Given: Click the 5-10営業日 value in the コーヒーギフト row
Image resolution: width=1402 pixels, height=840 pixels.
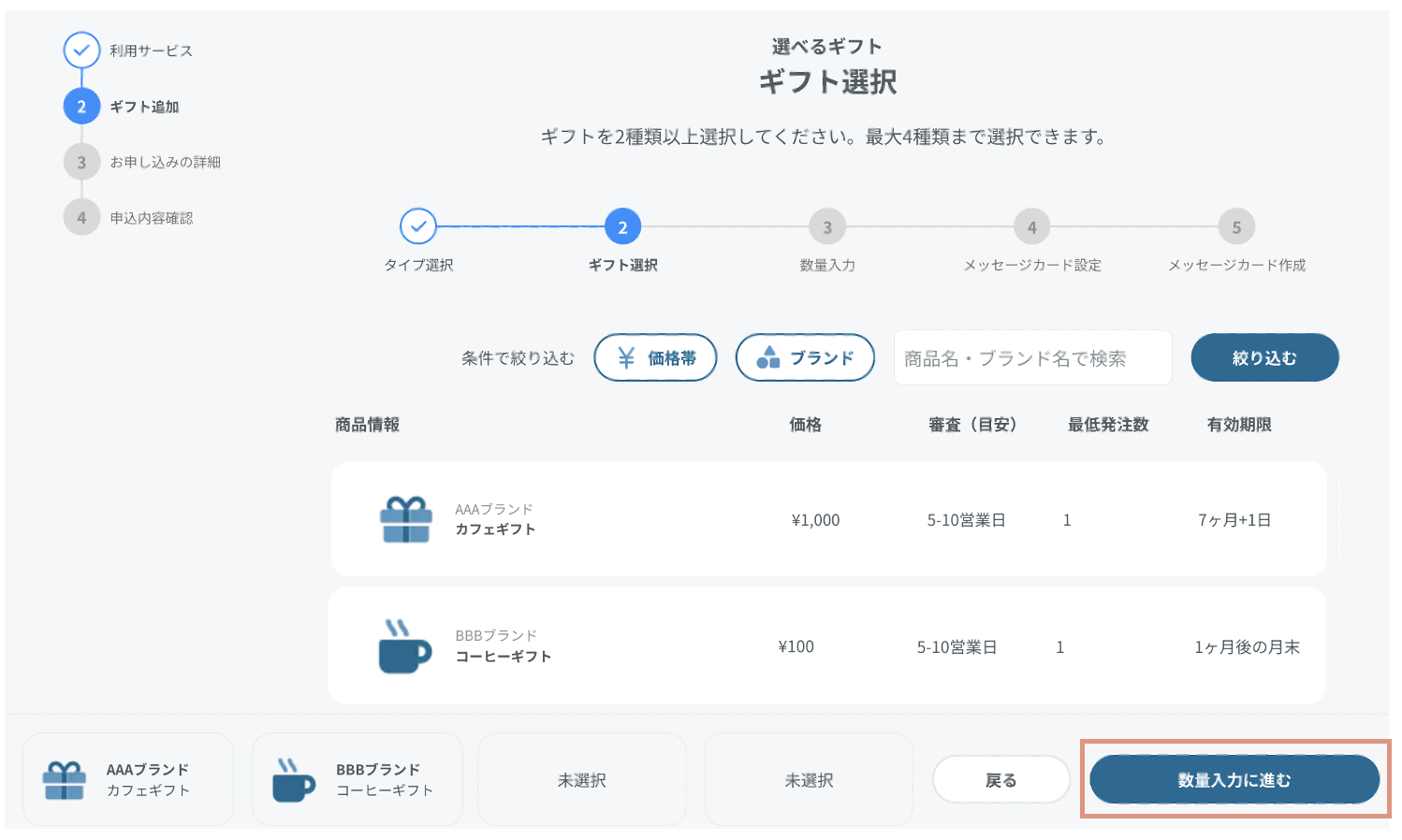Looking at the screenshot, I should (x=957, y=646).
